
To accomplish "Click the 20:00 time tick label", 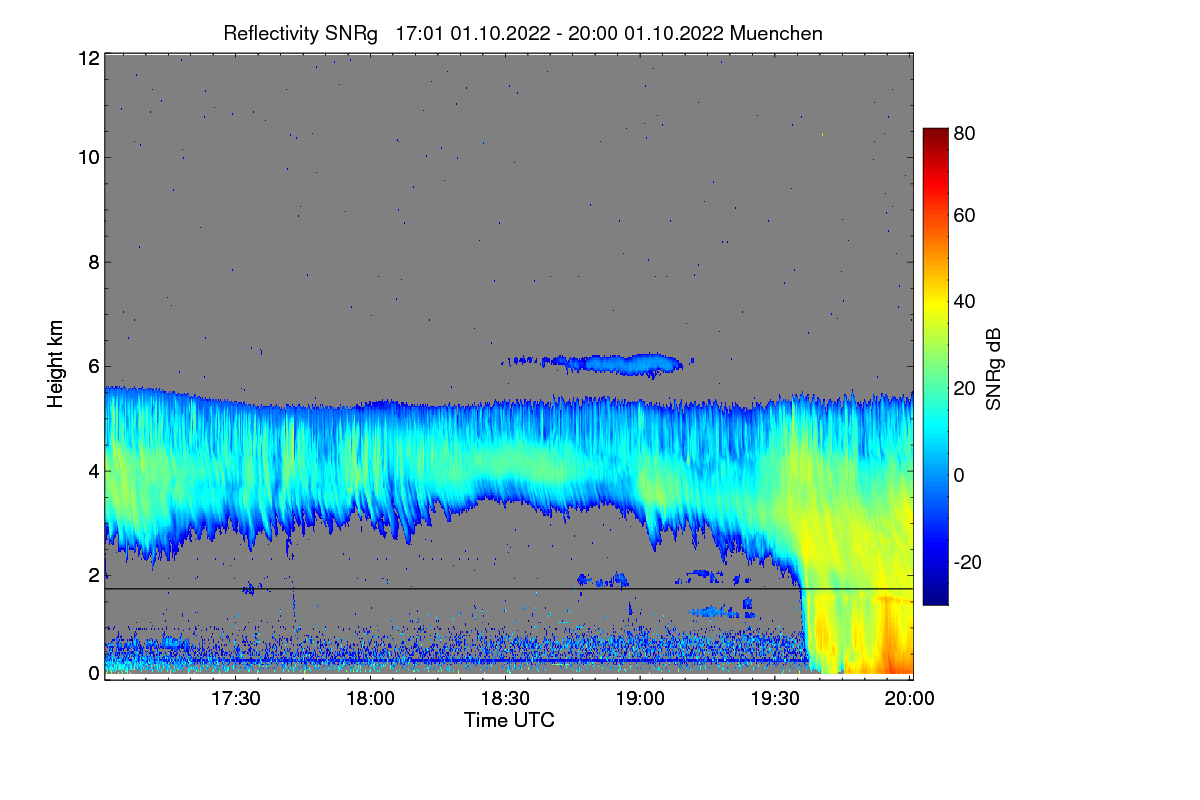I will [911, 698].
